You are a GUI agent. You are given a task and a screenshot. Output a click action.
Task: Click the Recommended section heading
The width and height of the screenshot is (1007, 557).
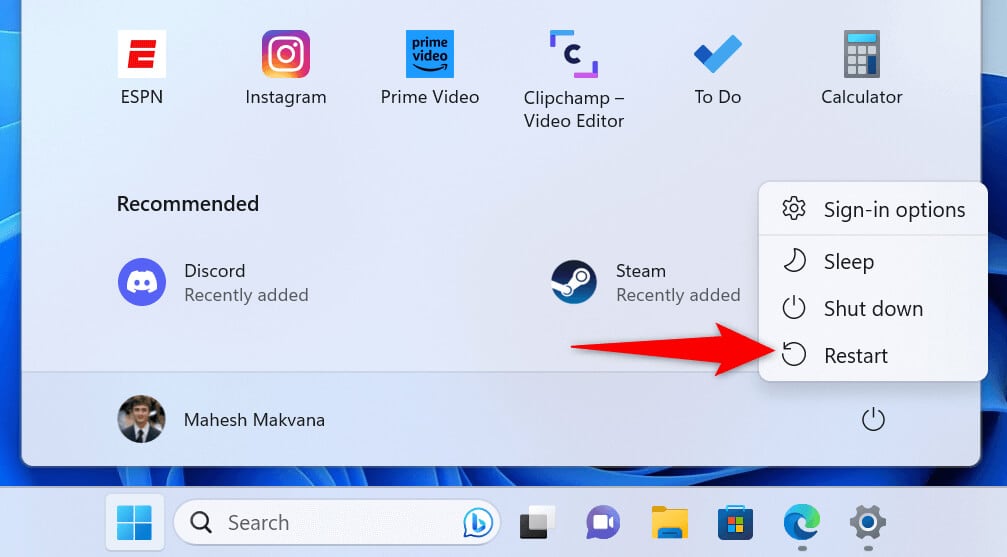[188, 204]
